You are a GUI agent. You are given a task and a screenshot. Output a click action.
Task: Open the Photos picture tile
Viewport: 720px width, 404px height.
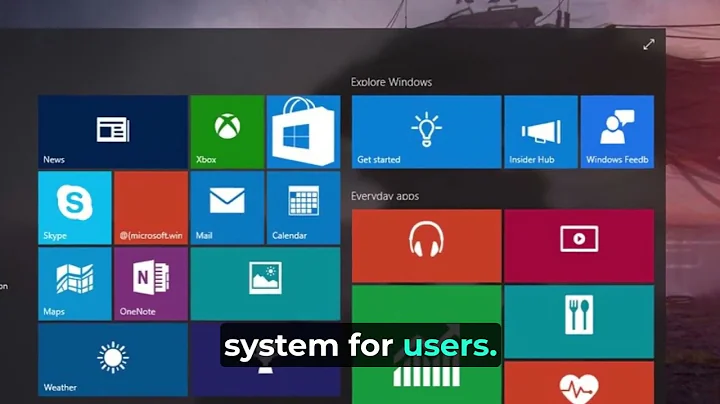tap(265, 284)
